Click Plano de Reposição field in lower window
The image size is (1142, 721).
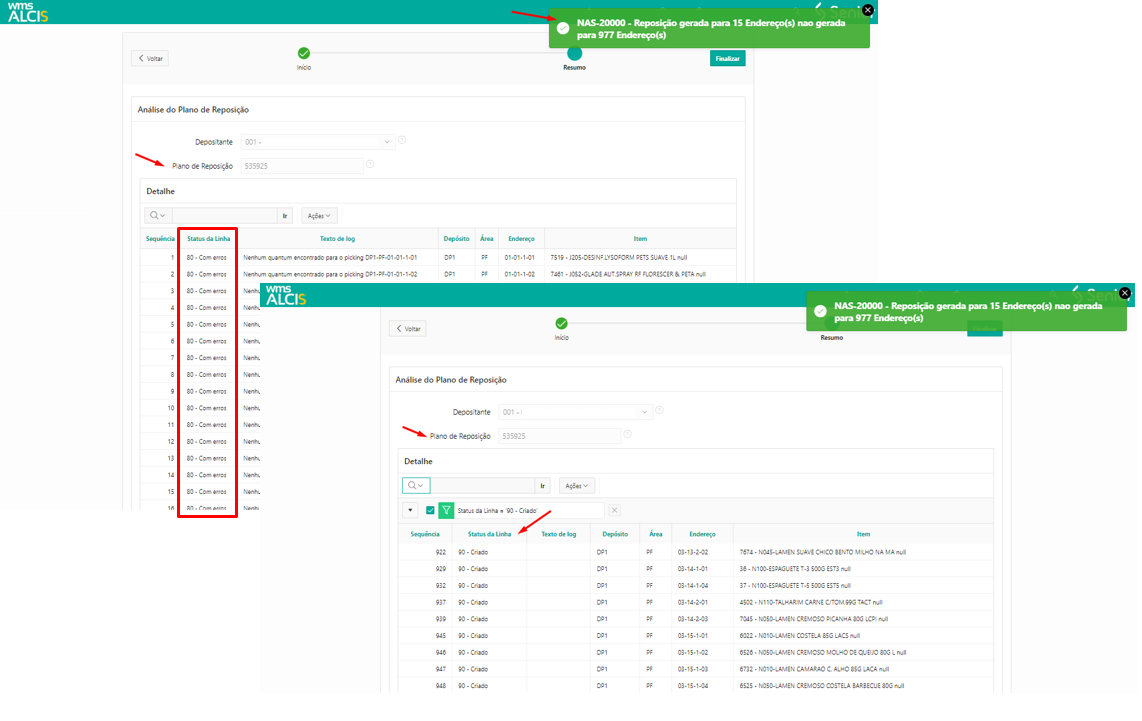[x=559, y=436]
